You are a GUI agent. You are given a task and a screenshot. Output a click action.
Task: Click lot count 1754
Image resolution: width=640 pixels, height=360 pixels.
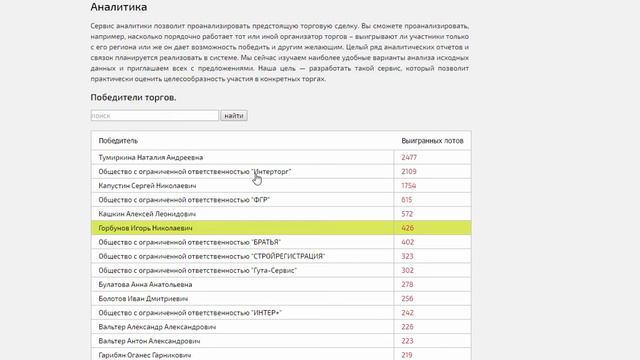click(409, 185)
